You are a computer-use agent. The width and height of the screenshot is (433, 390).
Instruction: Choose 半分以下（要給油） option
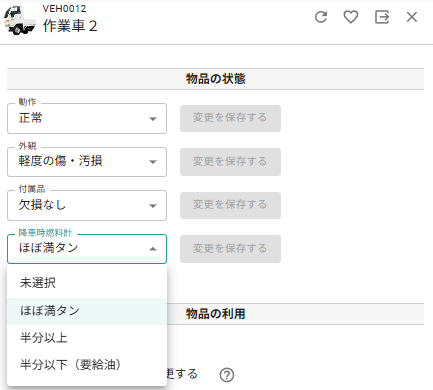click(x=87, y=365)
